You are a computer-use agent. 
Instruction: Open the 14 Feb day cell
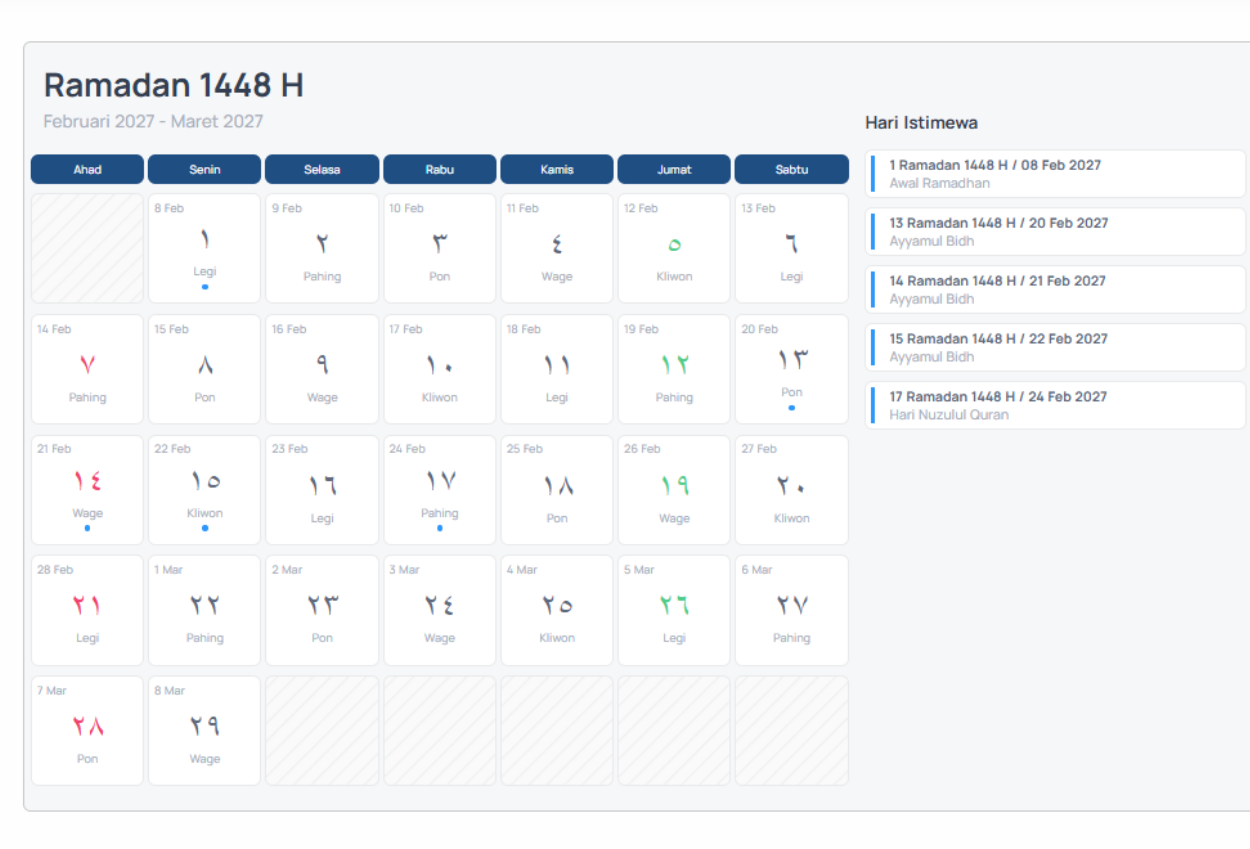87,369
